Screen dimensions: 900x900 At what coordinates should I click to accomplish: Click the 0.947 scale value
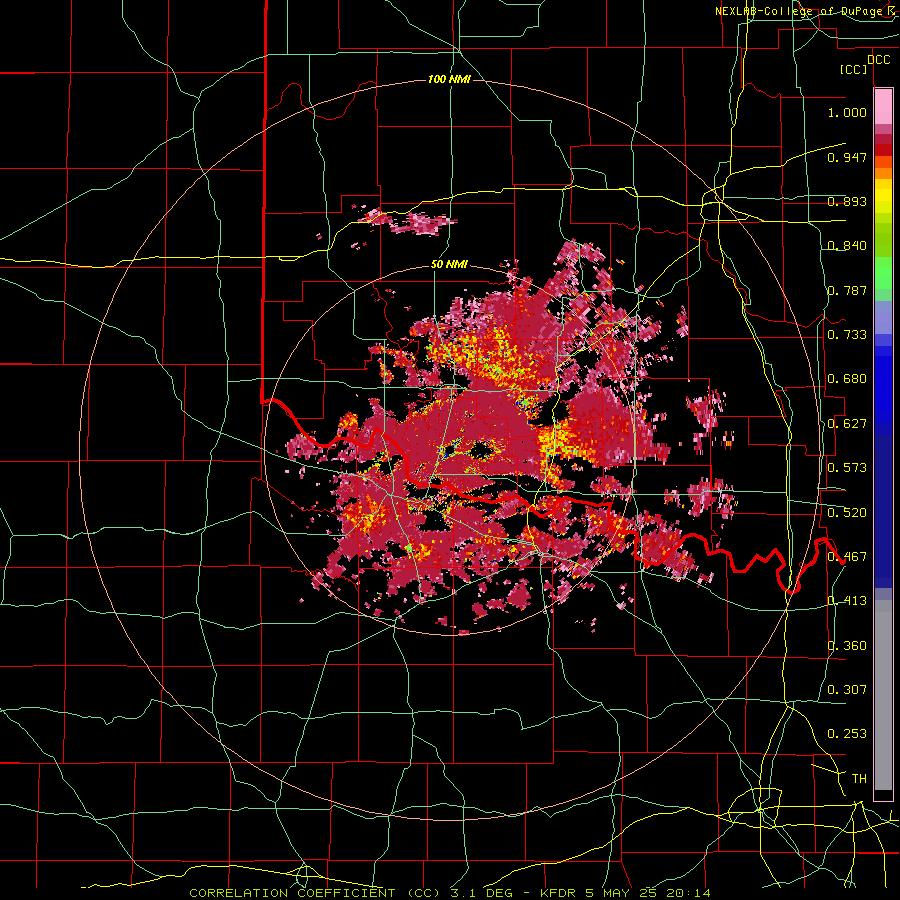coord(847,157)
